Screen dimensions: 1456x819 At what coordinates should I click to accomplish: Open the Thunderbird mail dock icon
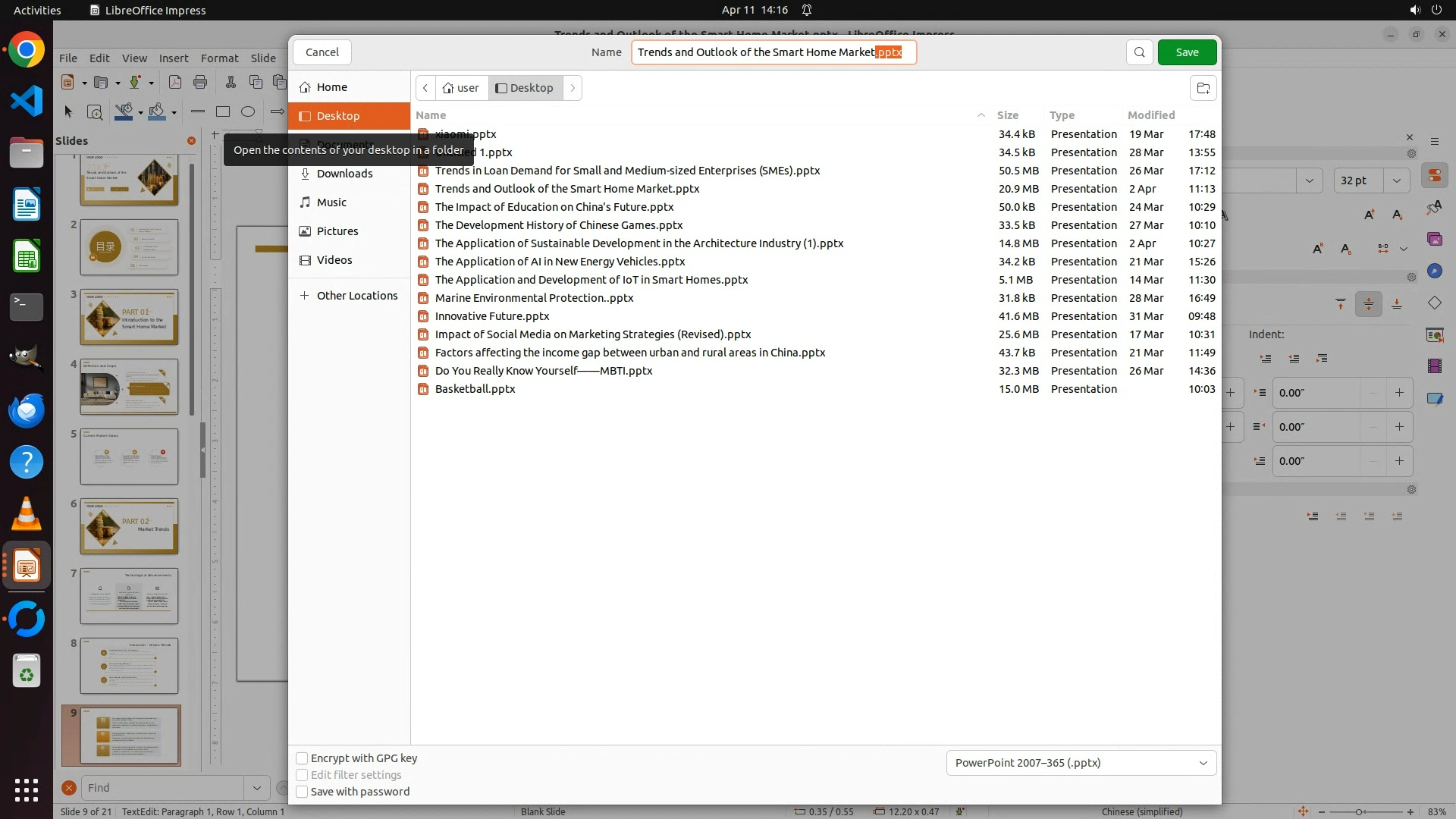[27, 411]
